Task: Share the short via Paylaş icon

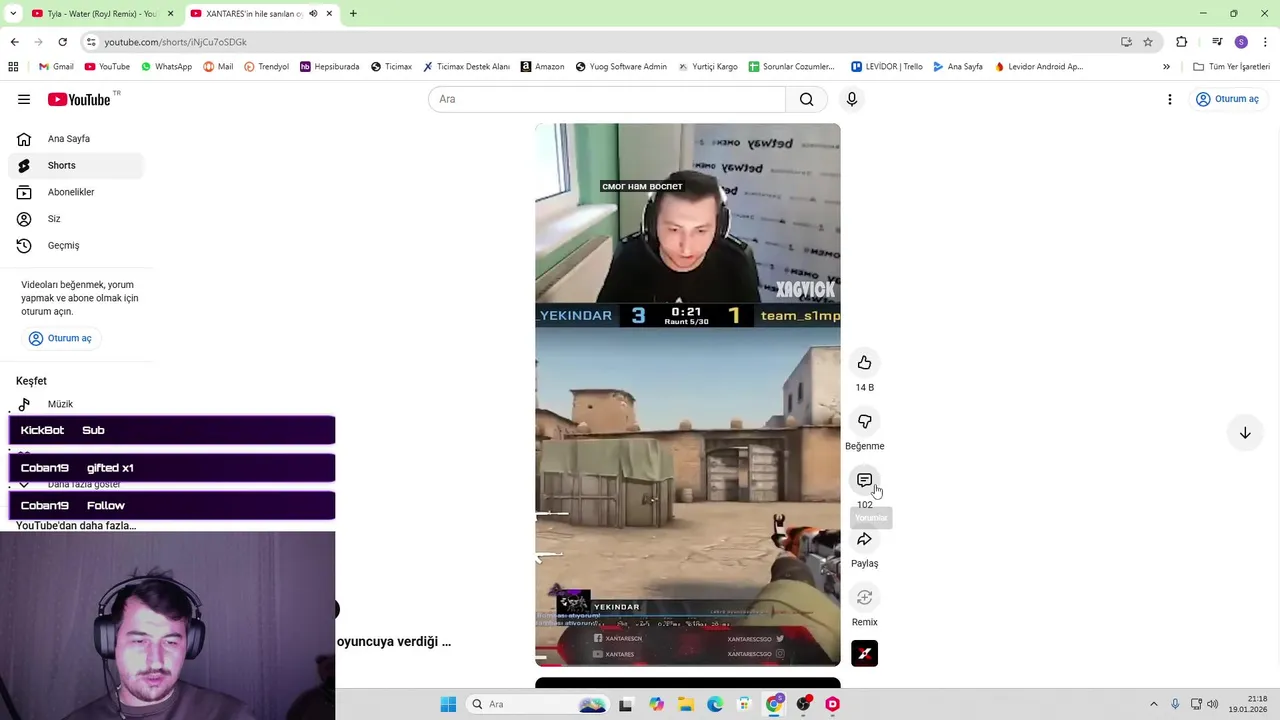Action: click(864, 539)
